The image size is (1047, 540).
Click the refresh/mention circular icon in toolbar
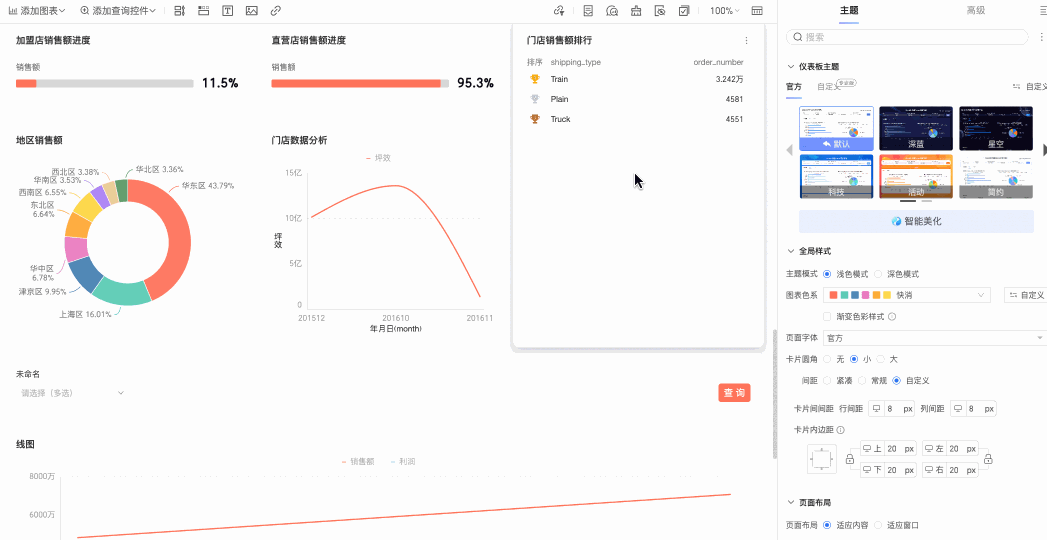[612, 11]
